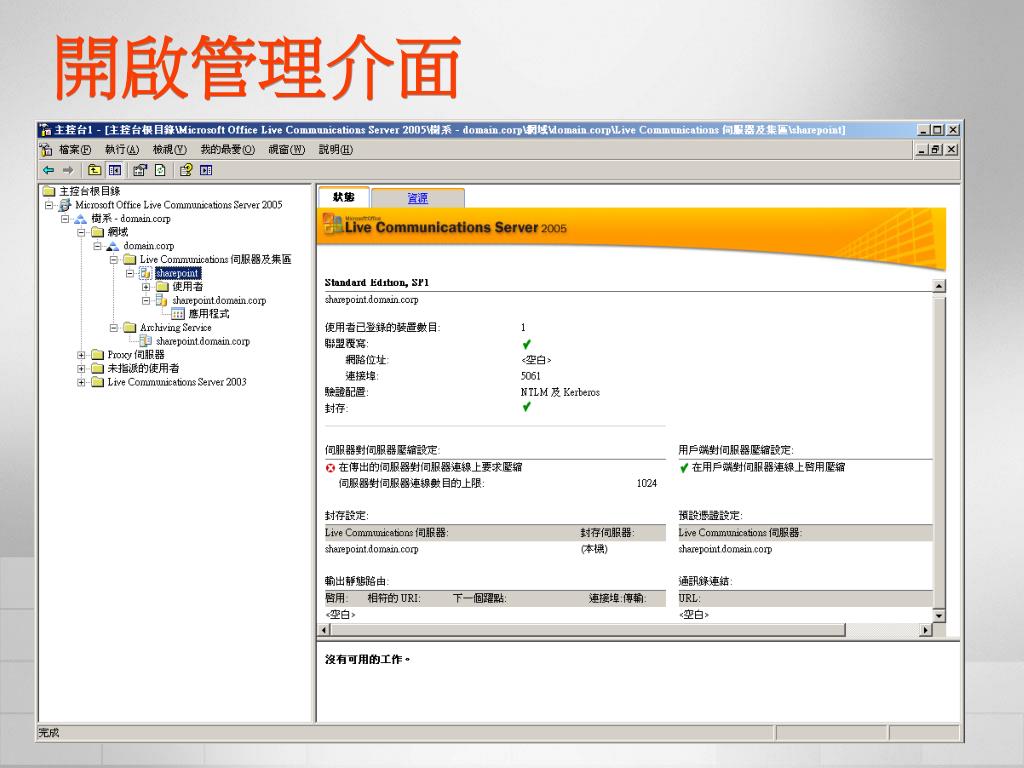Viewport: 1024px width, 768px height.
Task: Click the Live Communications Server banner logo
Action: (x=444, y=225)
